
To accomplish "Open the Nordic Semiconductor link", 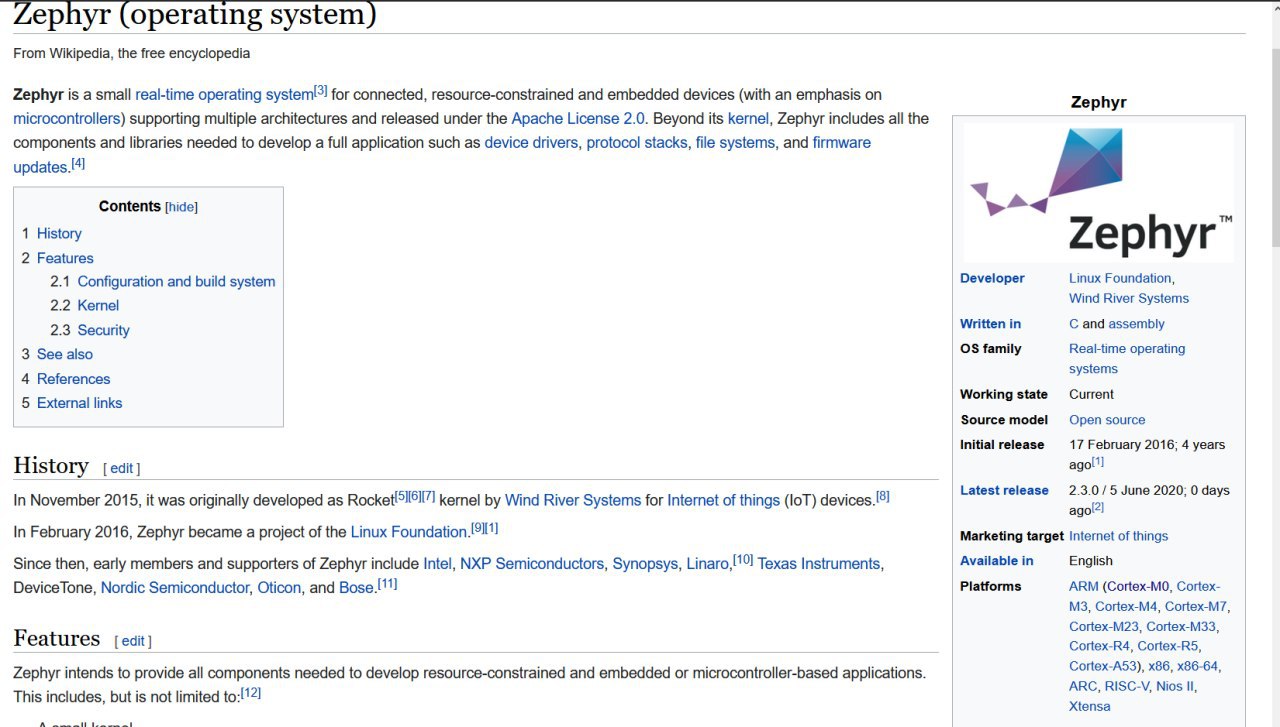I will [175, 588].
